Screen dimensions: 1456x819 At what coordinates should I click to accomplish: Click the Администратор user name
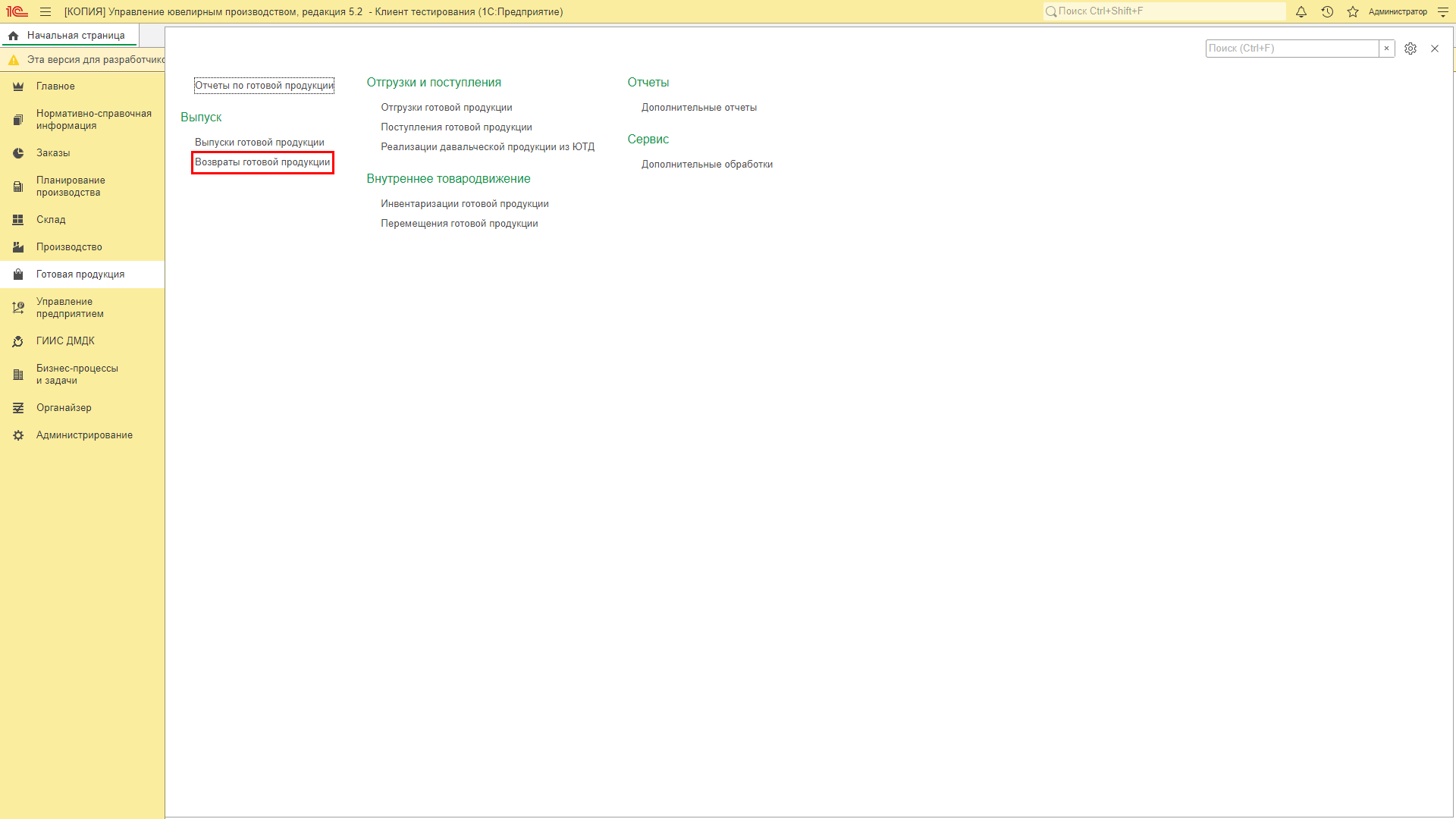1398,12
